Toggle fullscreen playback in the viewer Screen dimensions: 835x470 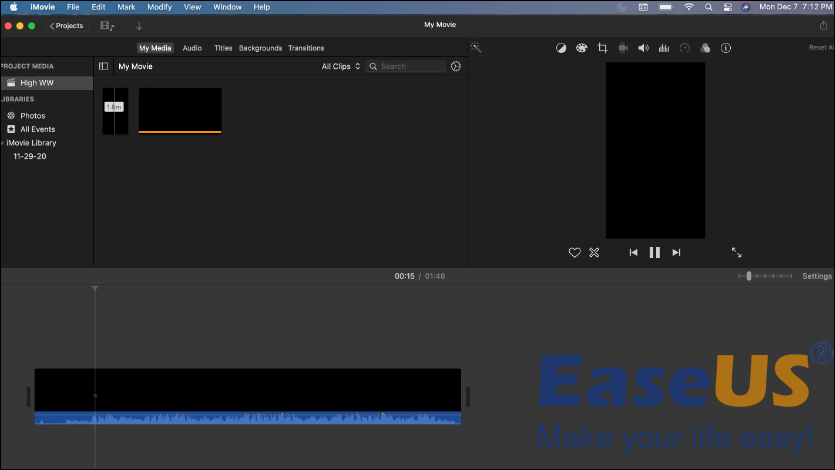[x=737, y=253]
